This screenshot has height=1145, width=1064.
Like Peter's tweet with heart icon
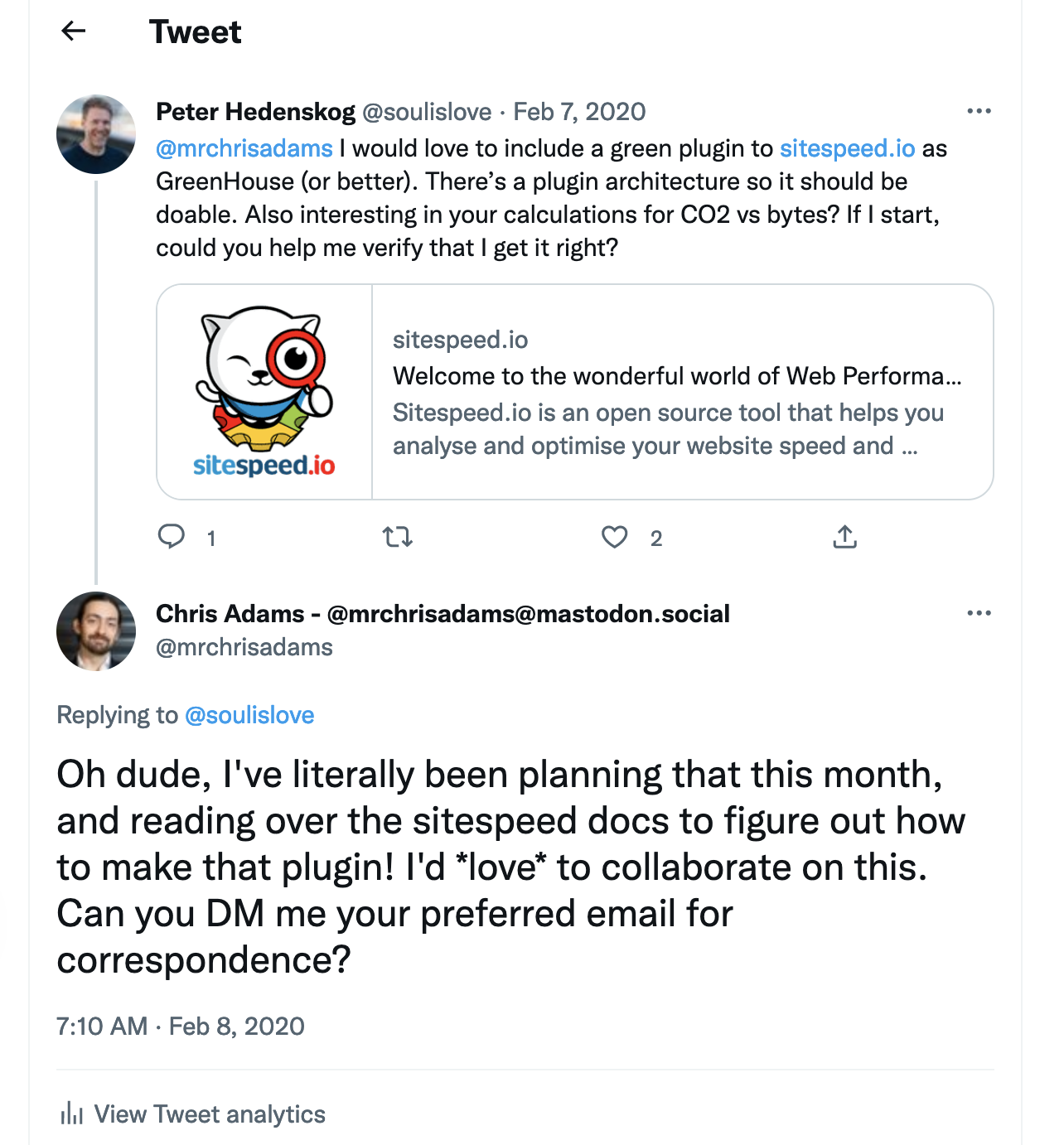pos(614,538)
